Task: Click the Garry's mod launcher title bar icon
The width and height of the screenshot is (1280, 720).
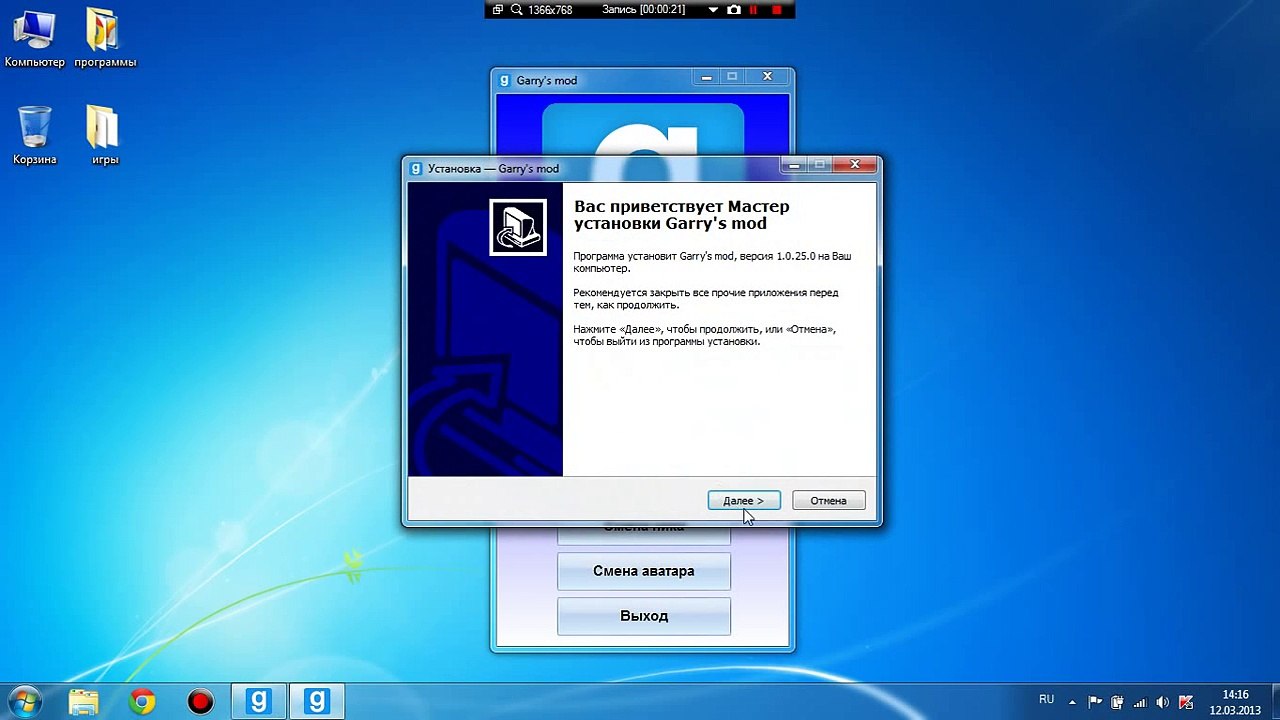Action: (505, 80)
